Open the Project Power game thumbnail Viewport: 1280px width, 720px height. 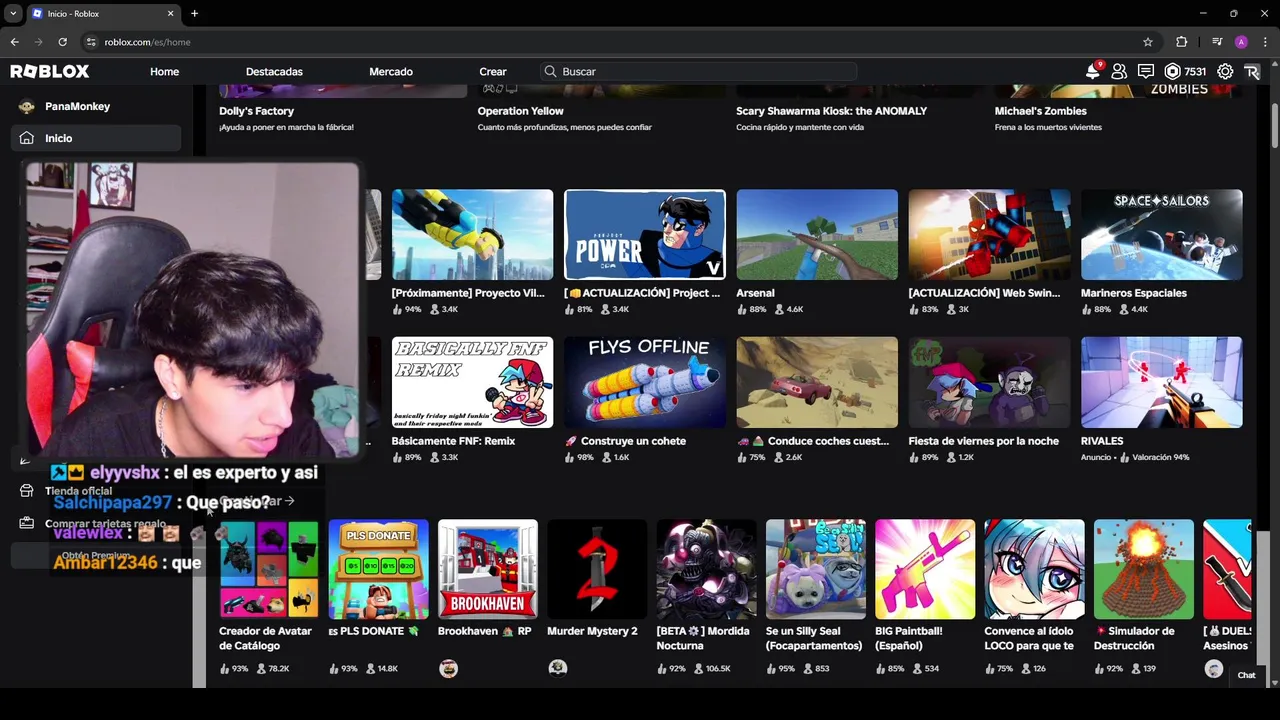coord(645,235)
